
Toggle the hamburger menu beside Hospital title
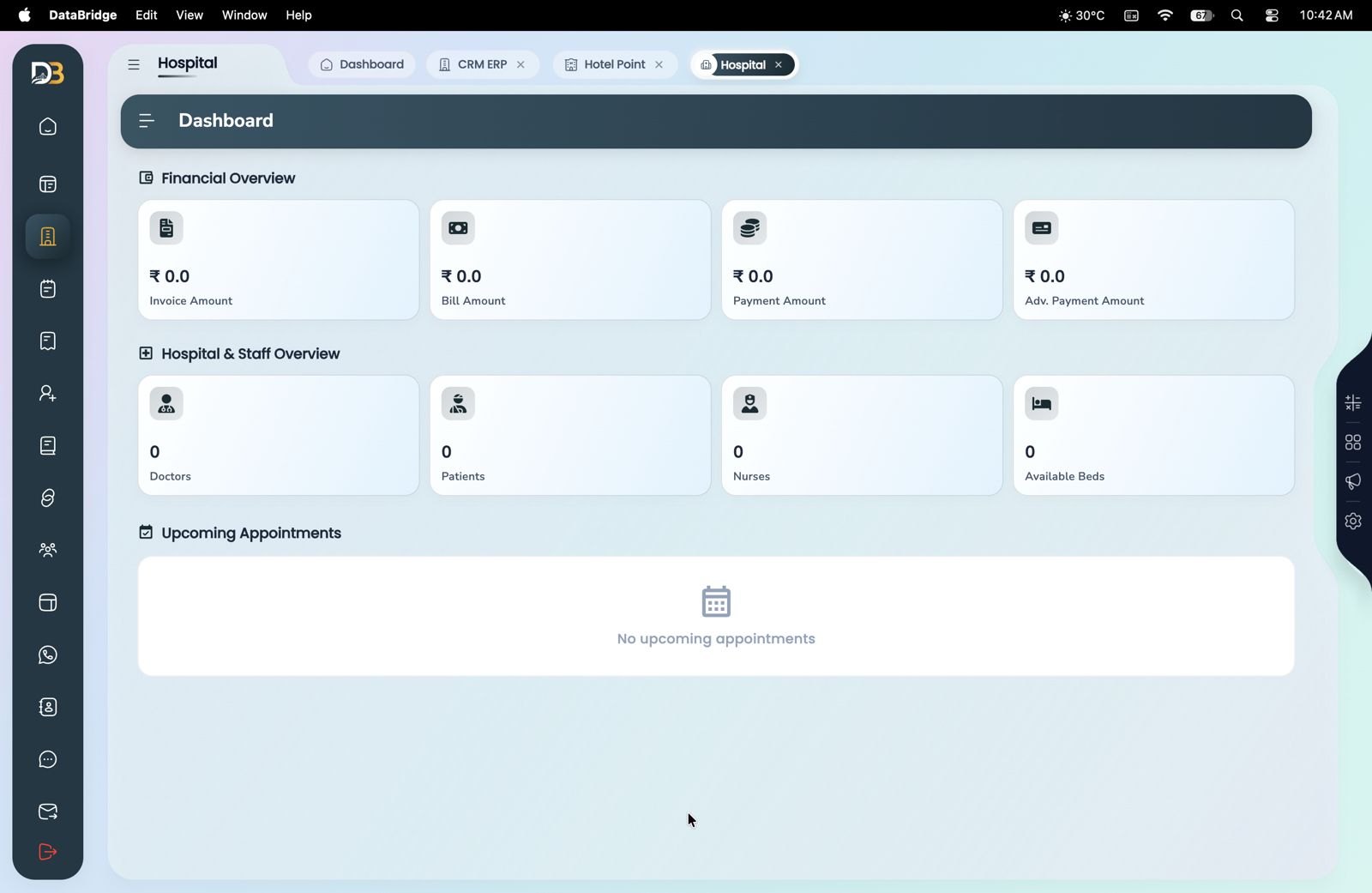[134, 64]
